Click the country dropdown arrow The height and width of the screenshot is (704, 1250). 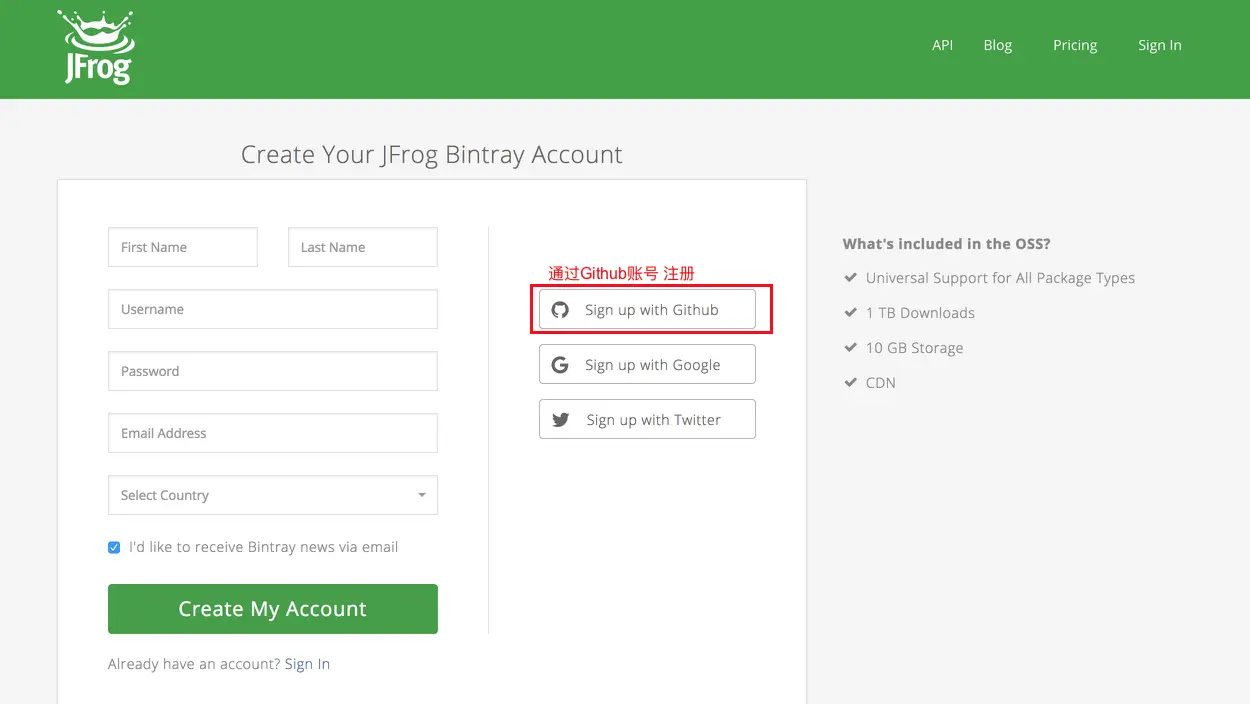(421, 495)
